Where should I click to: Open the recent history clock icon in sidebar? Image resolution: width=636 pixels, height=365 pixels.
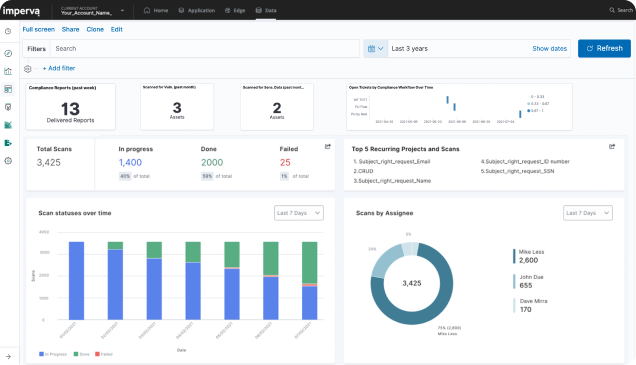coord(8,31)
